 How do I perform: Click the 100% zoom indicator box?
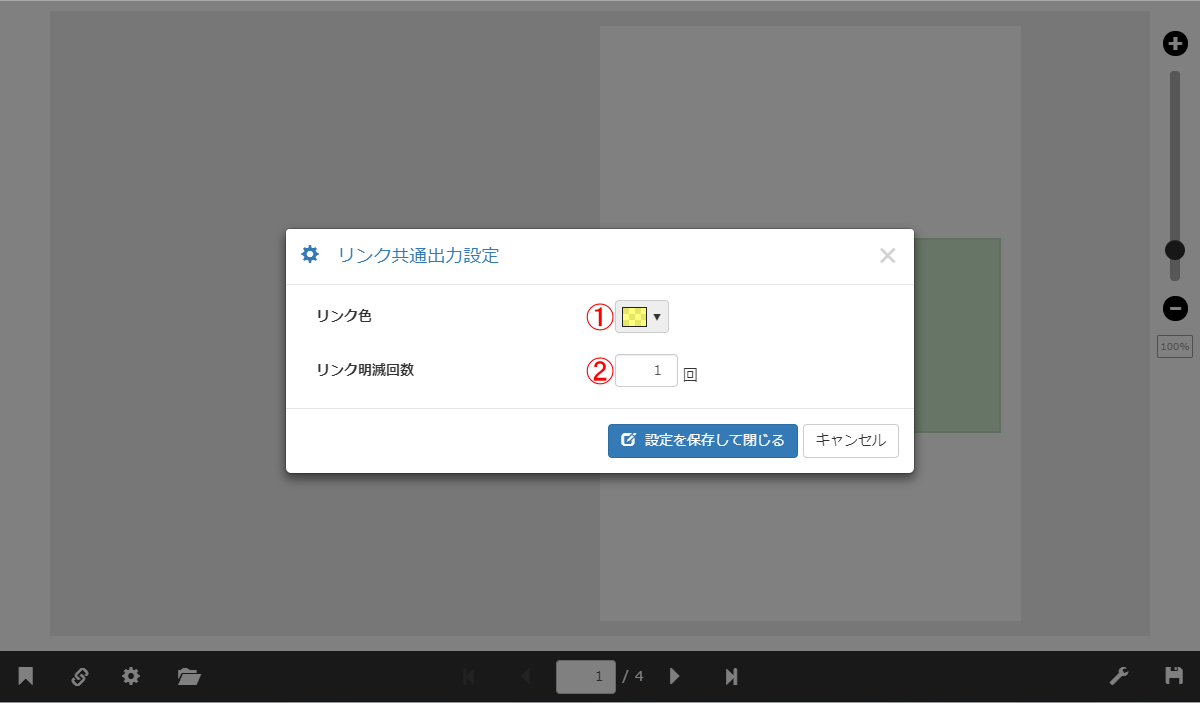point(1175,347)
